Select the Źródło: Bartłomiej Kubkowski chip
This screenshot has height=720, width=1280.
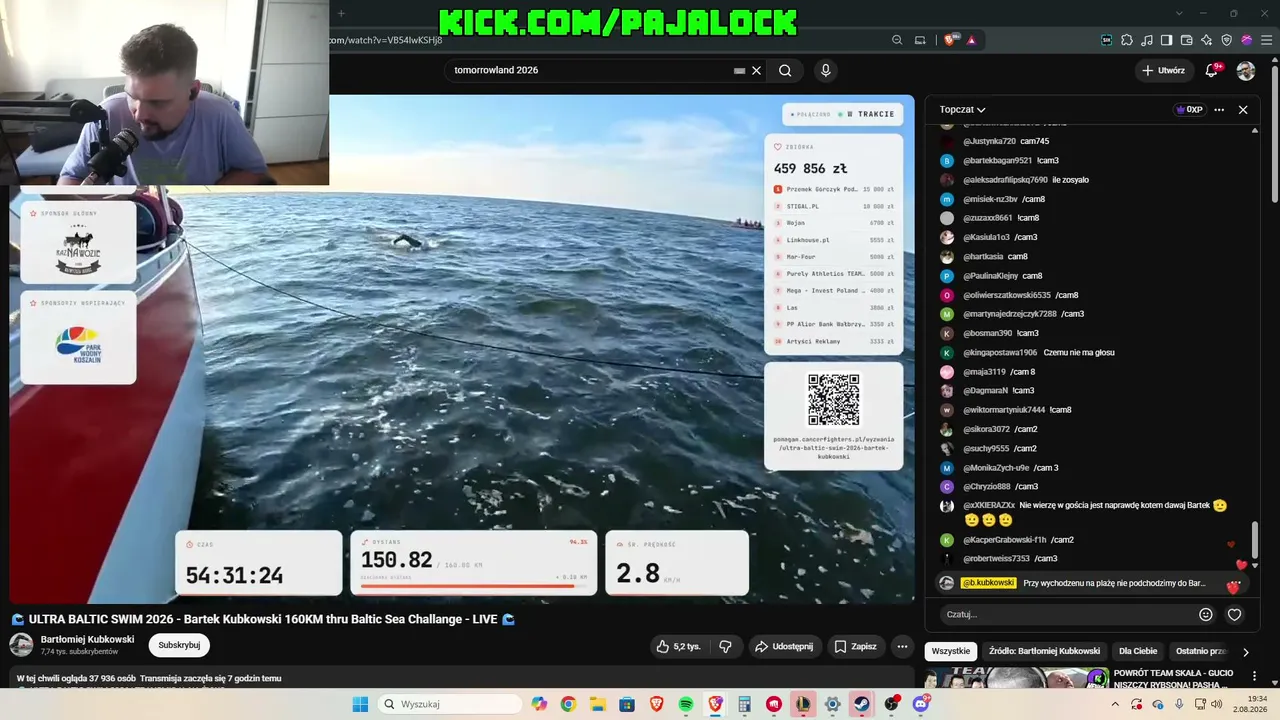coord(1044,651)
